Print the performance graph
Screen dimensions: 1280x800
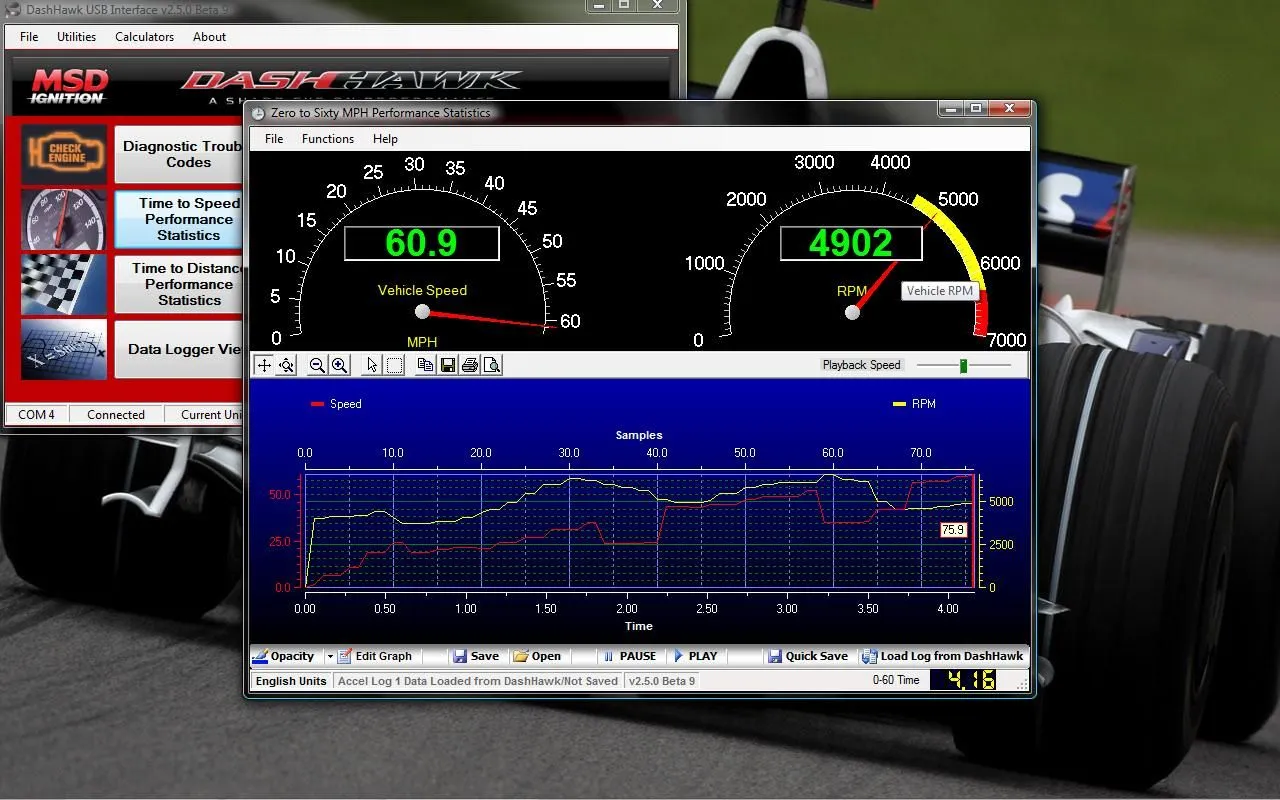tap(470, 365)
